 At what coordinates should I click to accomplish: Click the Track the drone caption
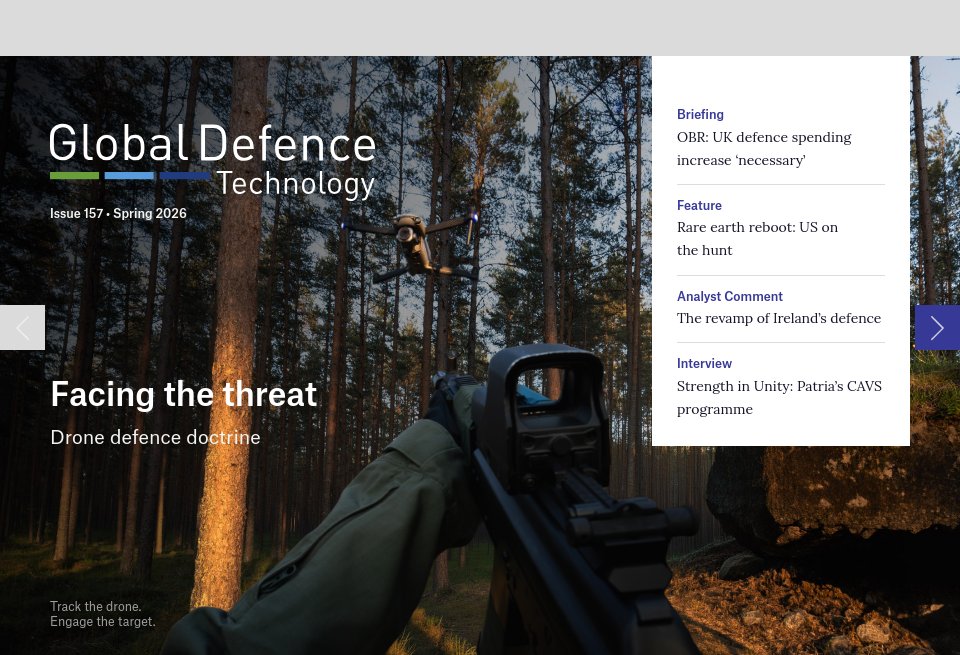102,614
